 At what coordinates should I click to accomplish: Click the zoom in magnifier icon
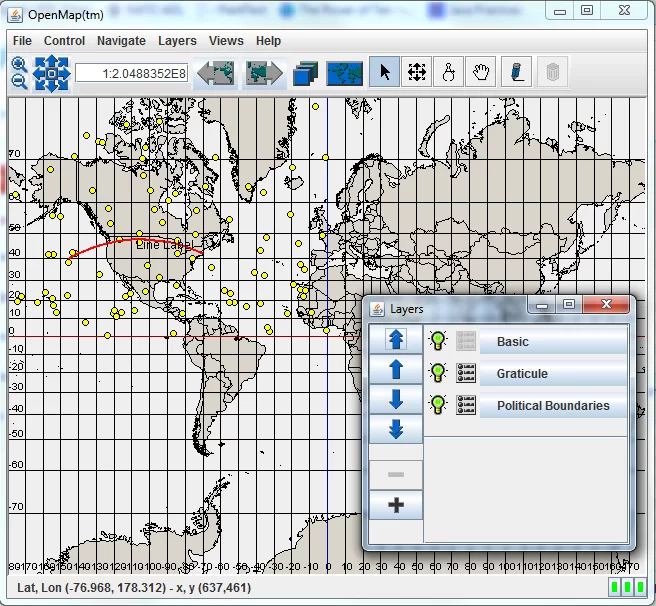pos(19,64)
